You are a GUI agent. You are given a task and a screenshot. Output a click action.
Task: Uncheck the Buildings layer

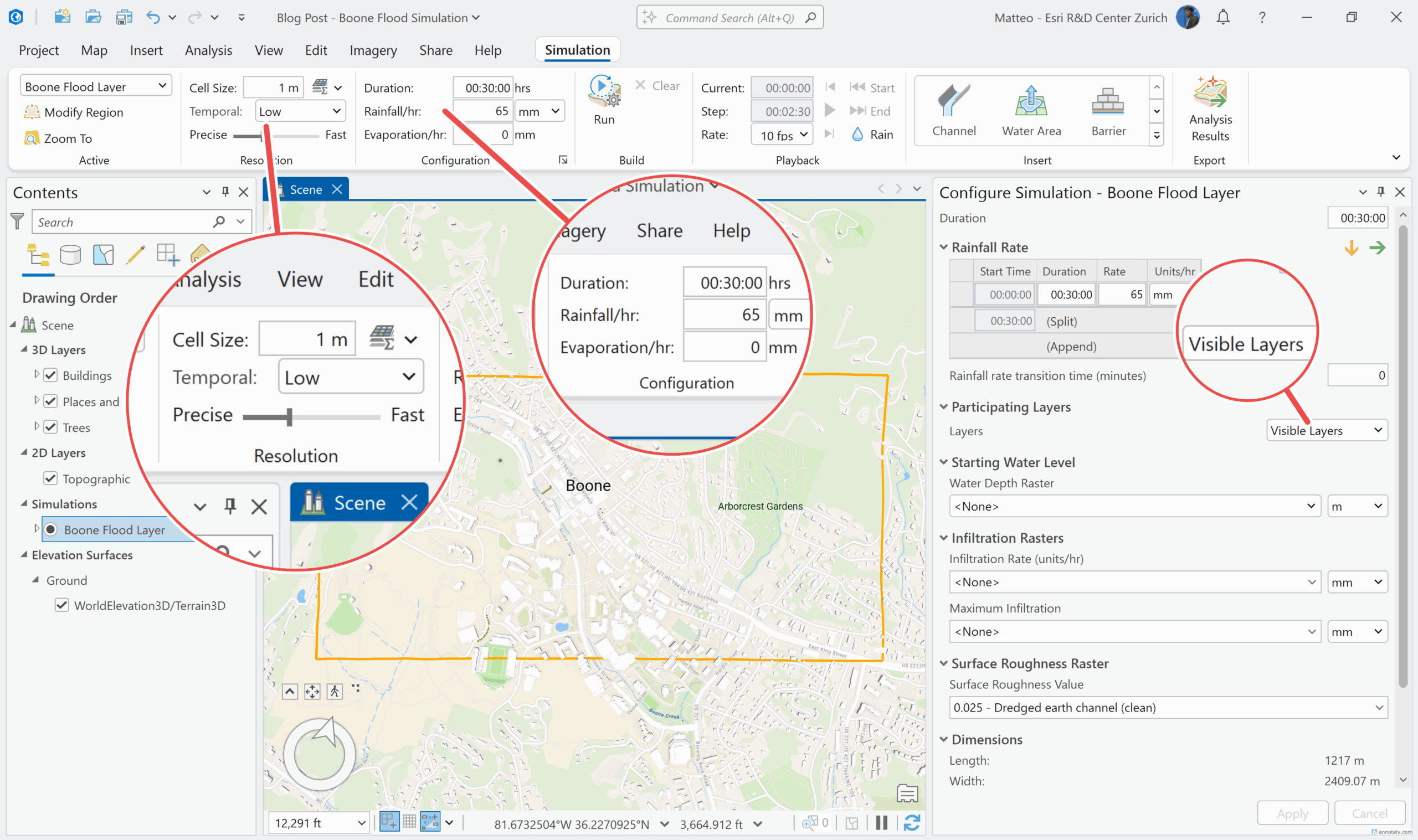click(x=51, y=375)
